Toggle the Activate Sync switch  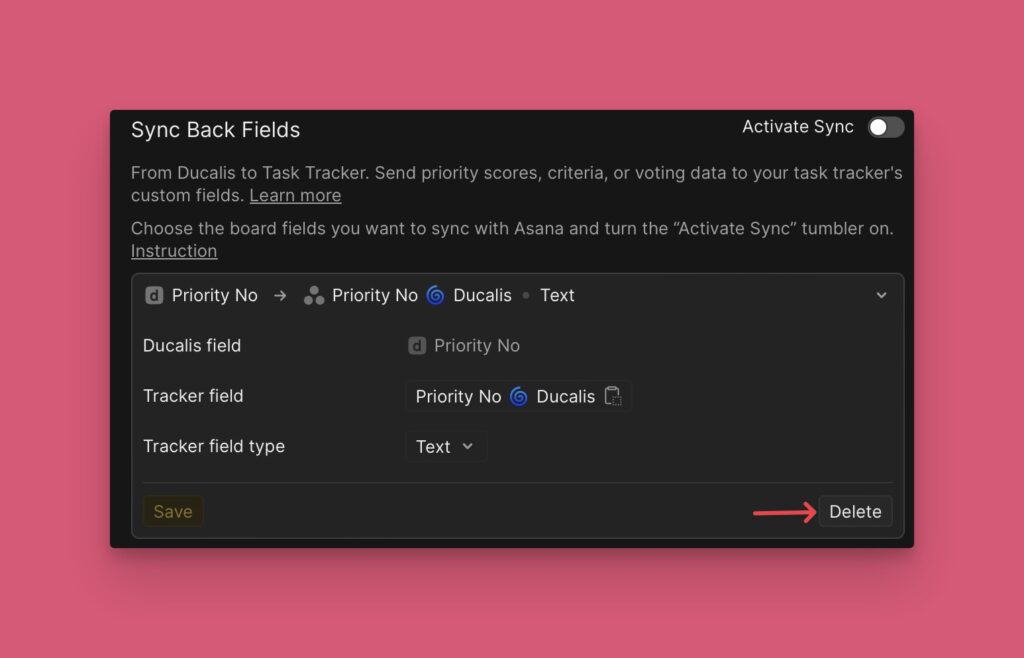pyautogui.click(x=885, y=127)
